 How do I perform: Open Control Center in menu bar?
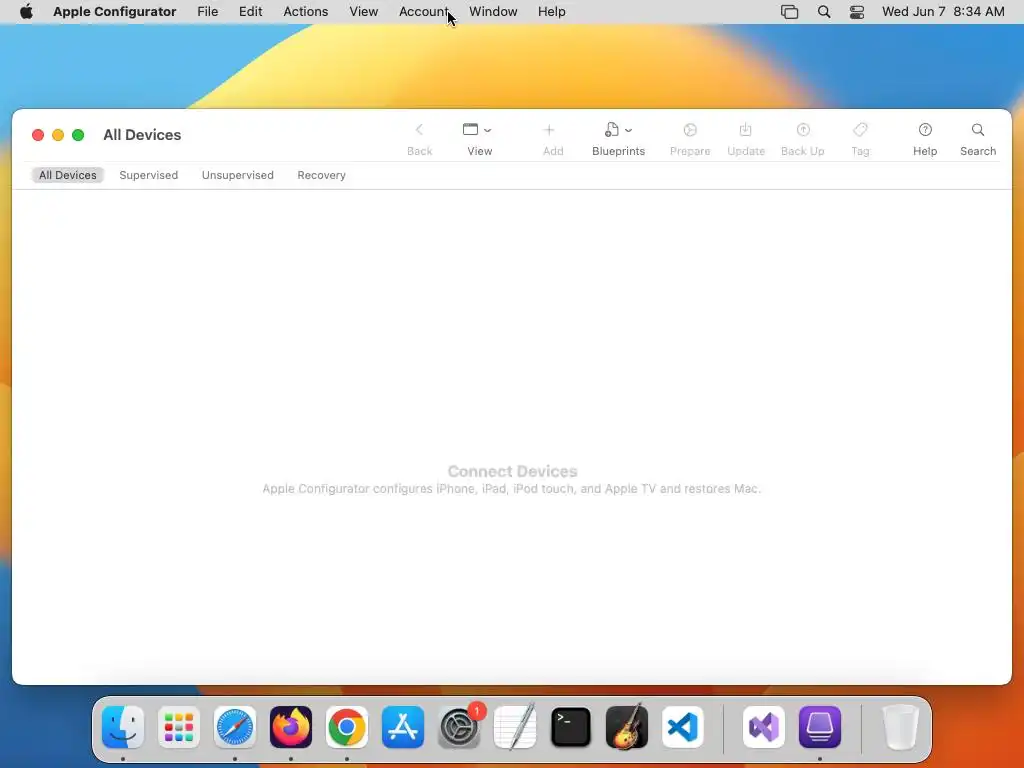point(857,12)
